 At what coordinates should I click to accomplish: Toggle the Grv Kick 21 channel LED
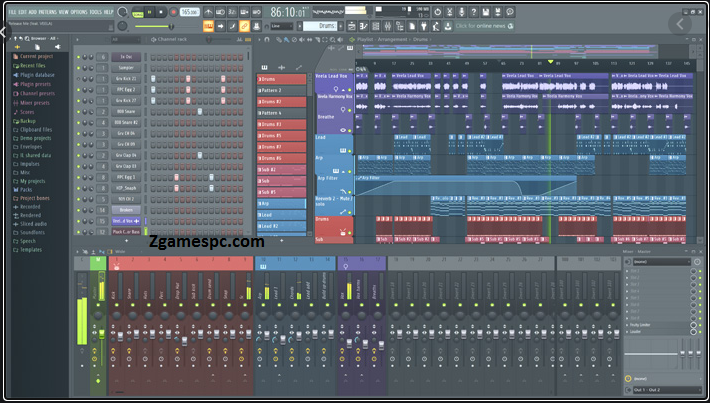click(78, 79)
